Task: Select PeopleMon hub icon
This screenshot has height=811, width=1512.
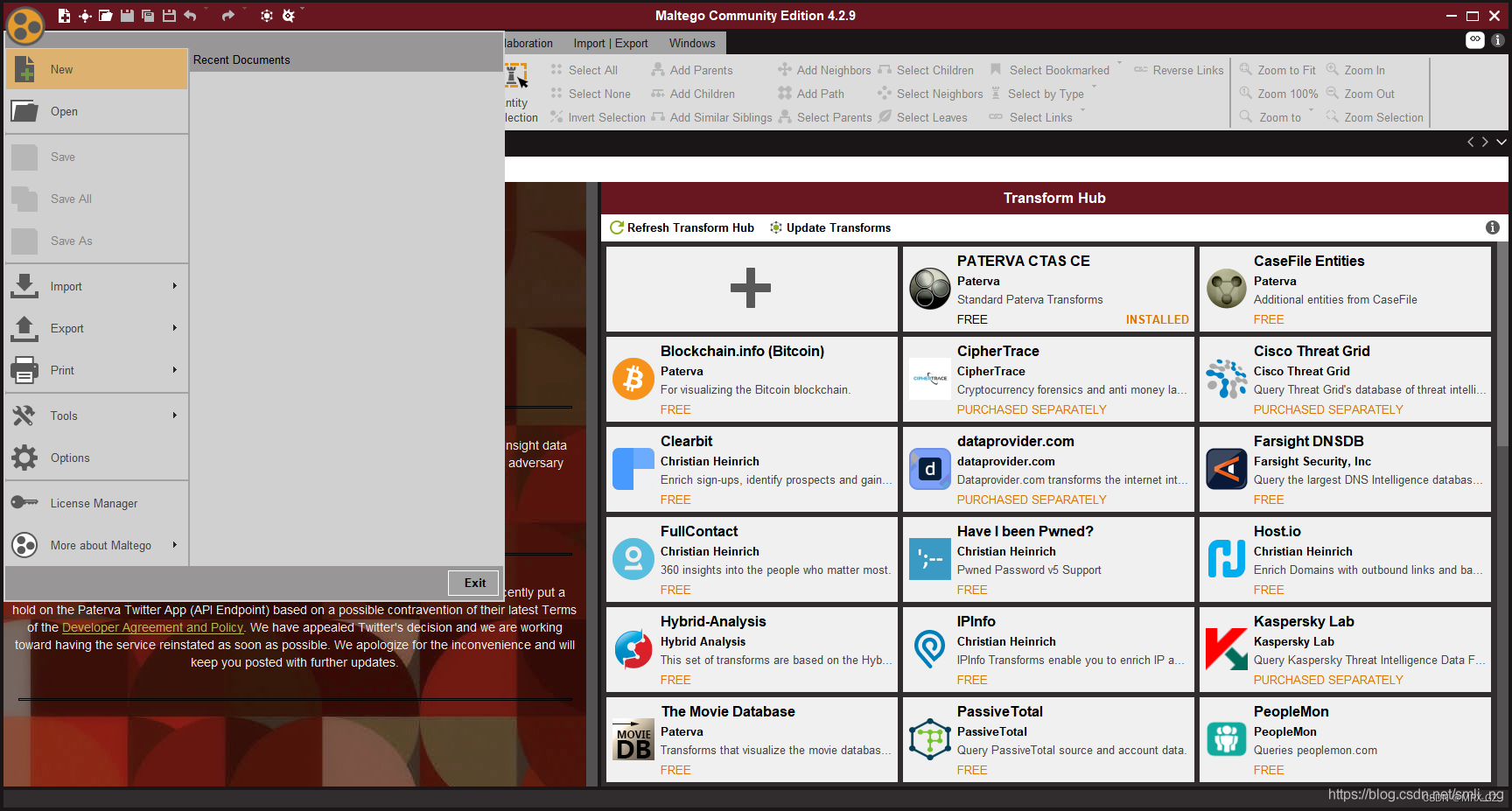Action: click(x=1227, y=739)
